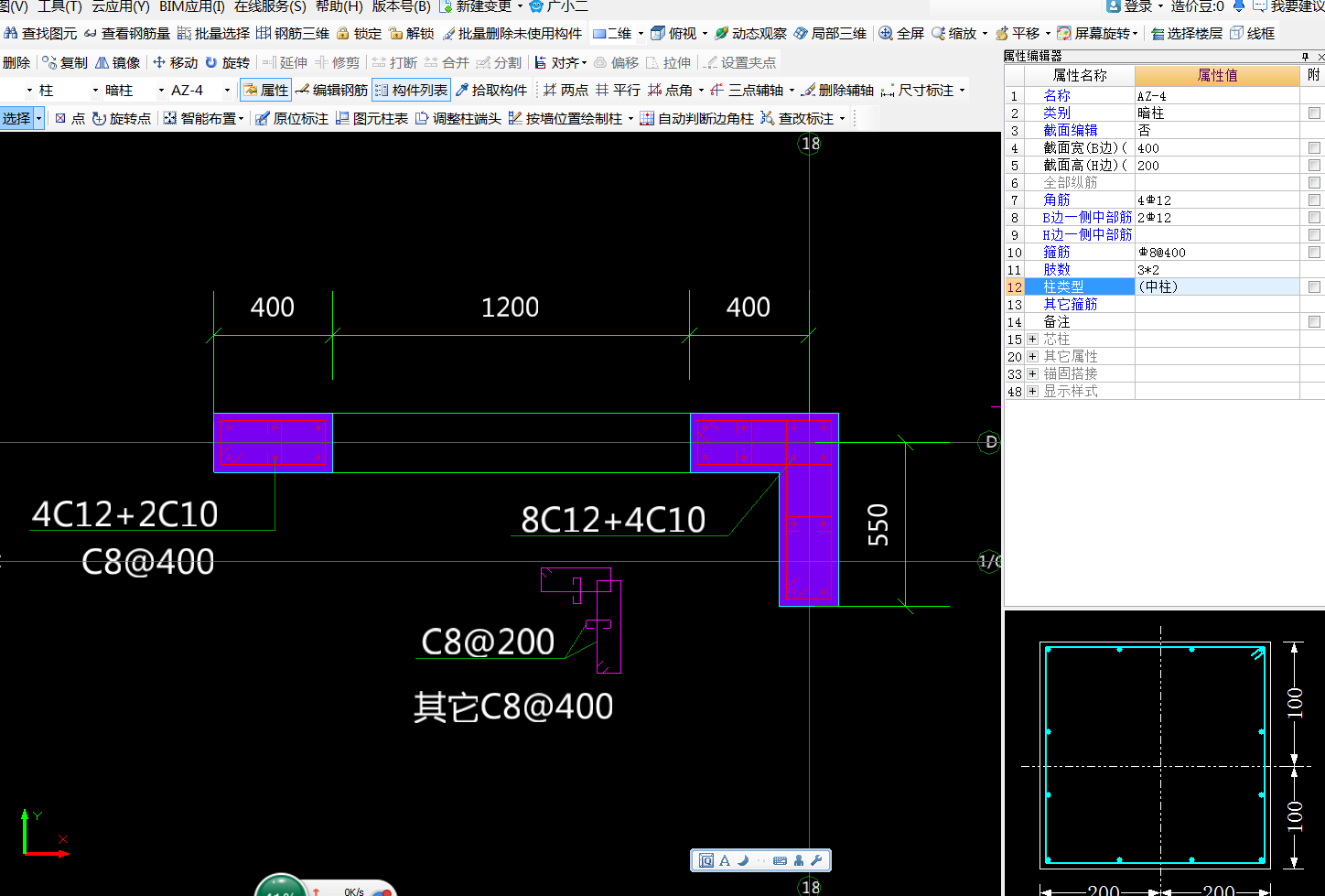The image size is (1325, 896).
Task: Click the 登录 login button
Action: (1130, 6)
